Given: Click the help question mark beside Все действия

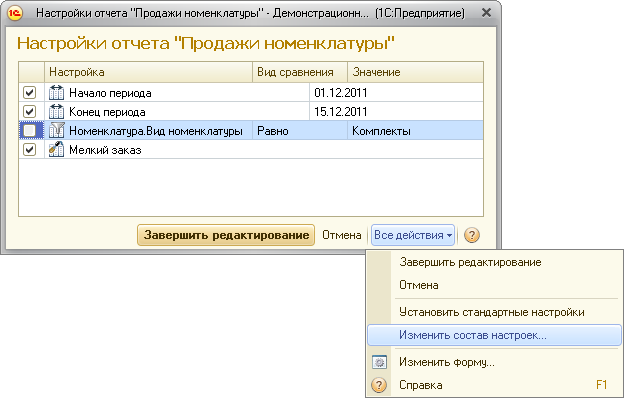Looking at the screenshot, I should point(472,235).
